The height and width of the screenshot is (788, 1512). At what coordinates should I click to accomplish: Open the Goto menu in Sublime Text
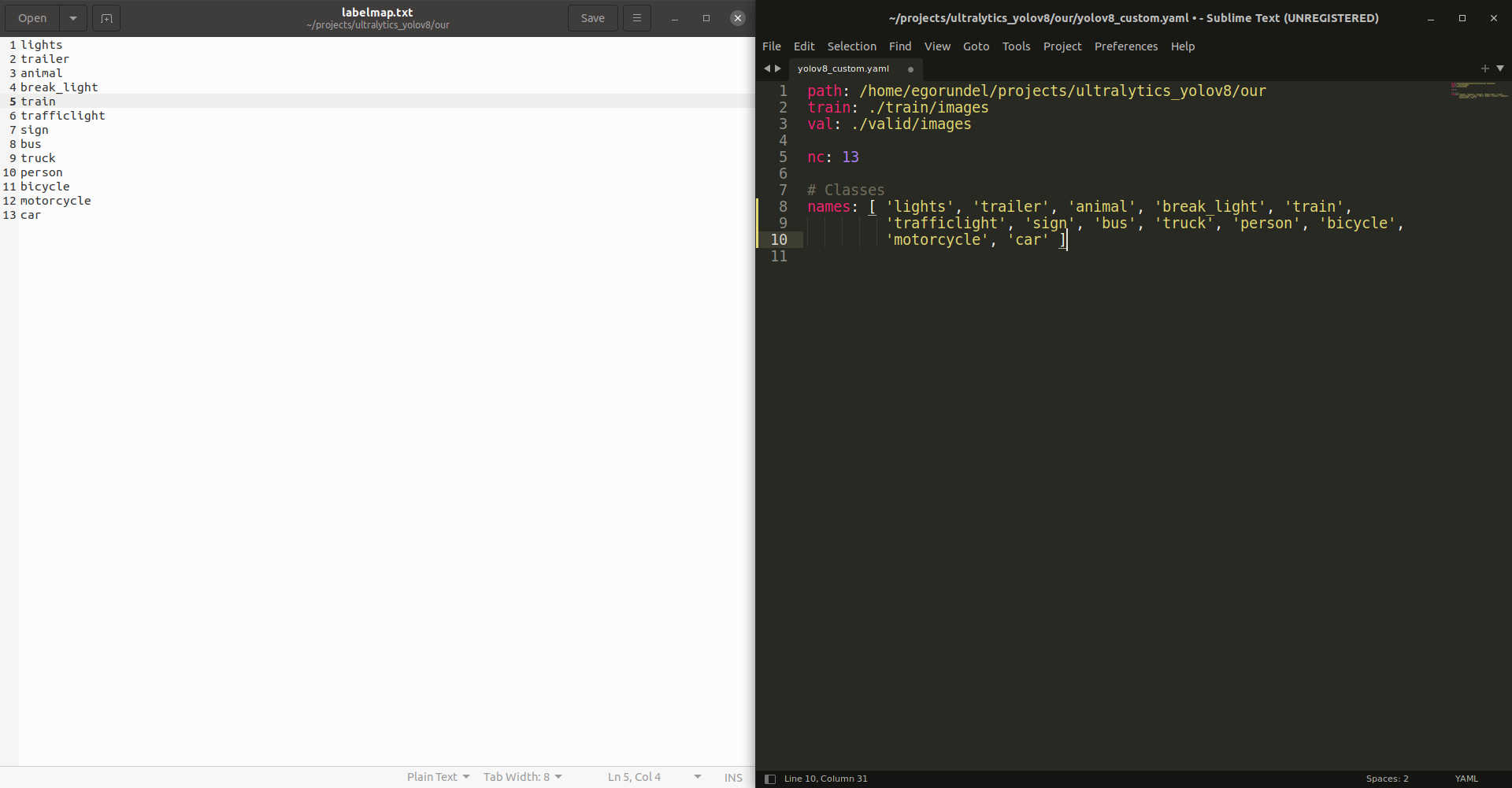pos(976,46)
